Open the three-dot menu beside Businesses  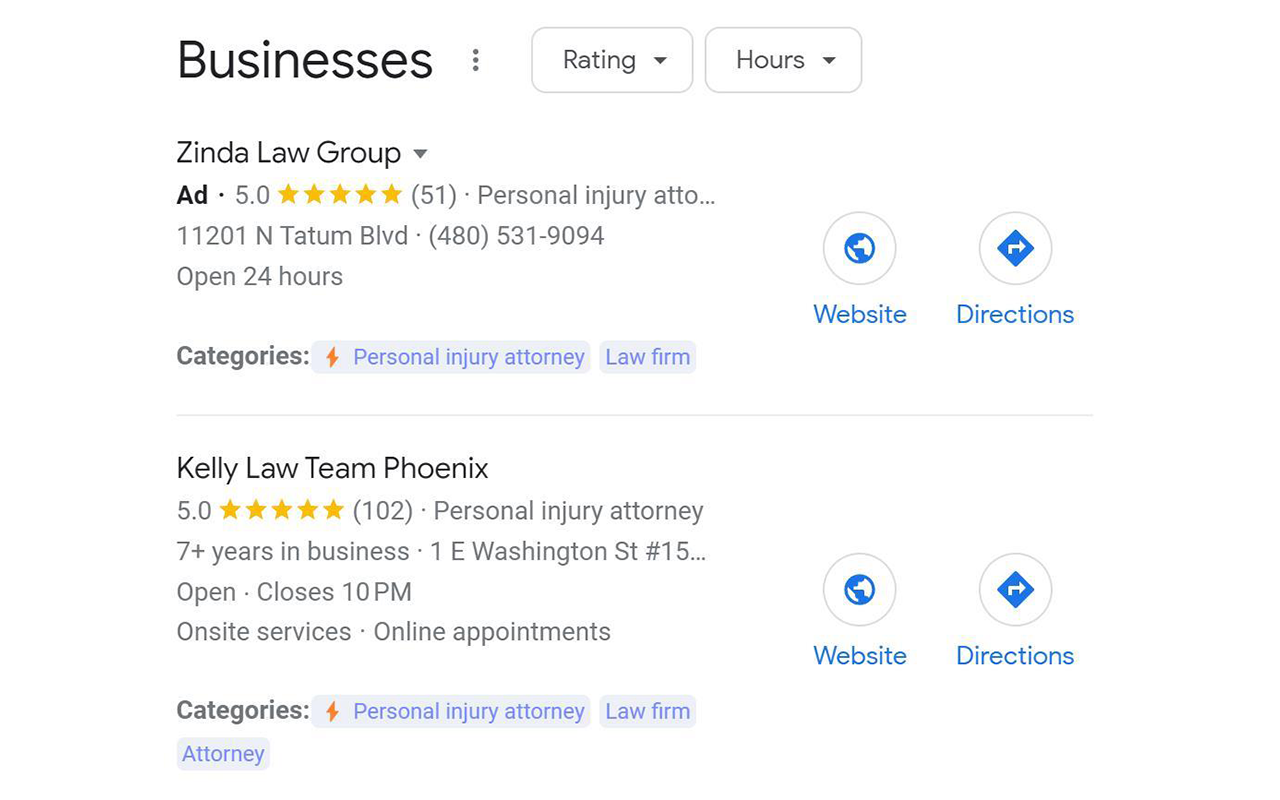pos(476,60)
